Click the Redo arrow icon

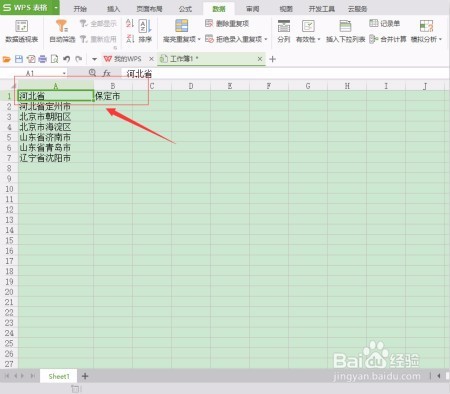[79, 59]
